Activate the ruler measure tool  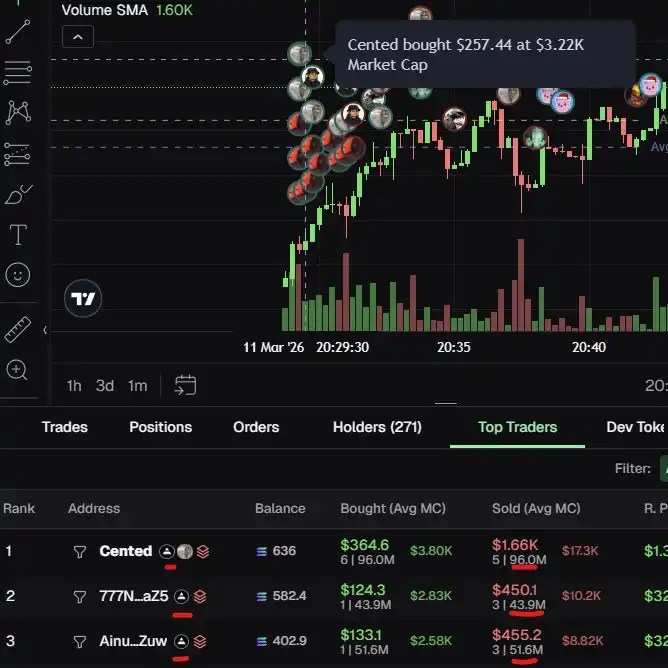coord(18,329)
